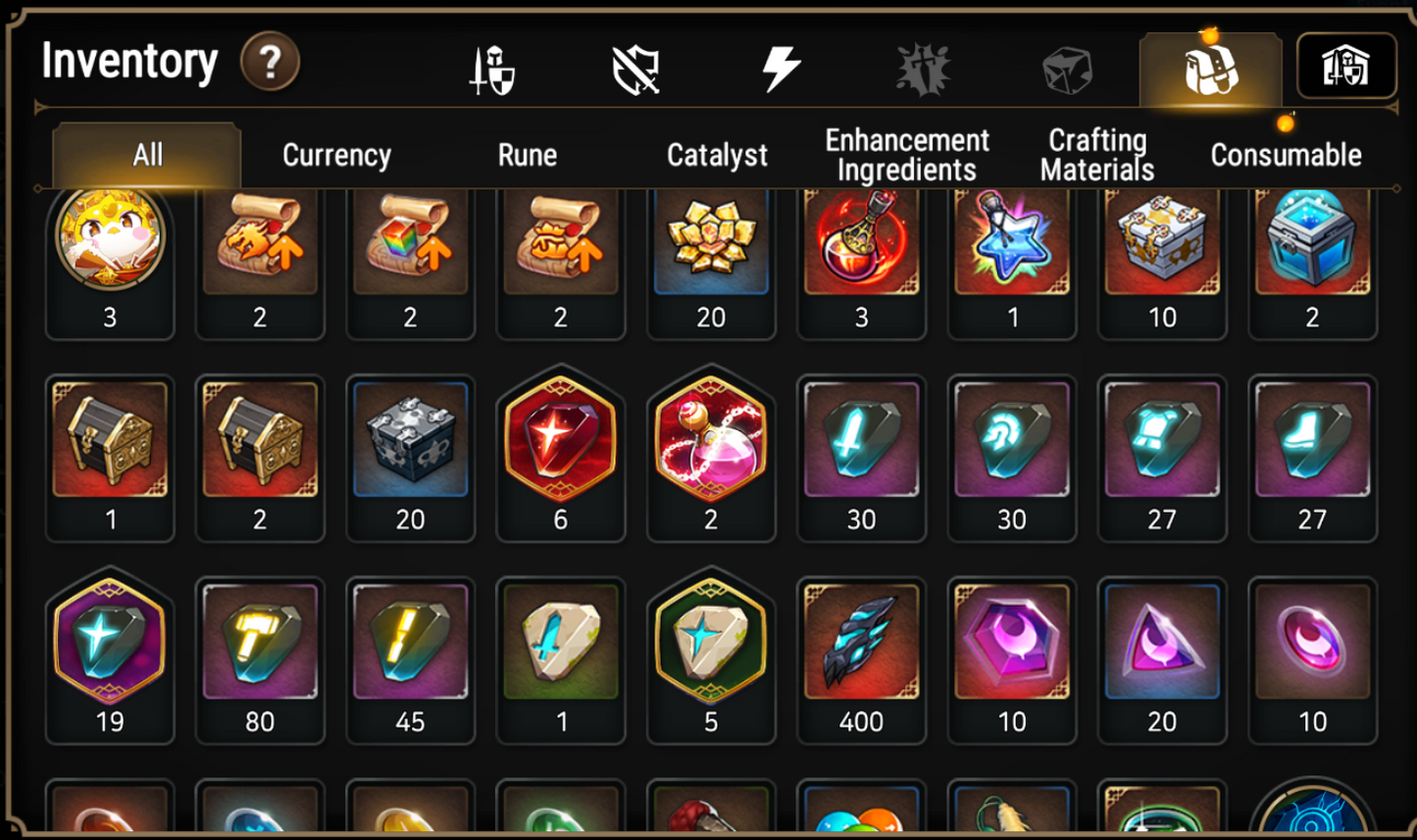Open the Catalyst tab

717,155
